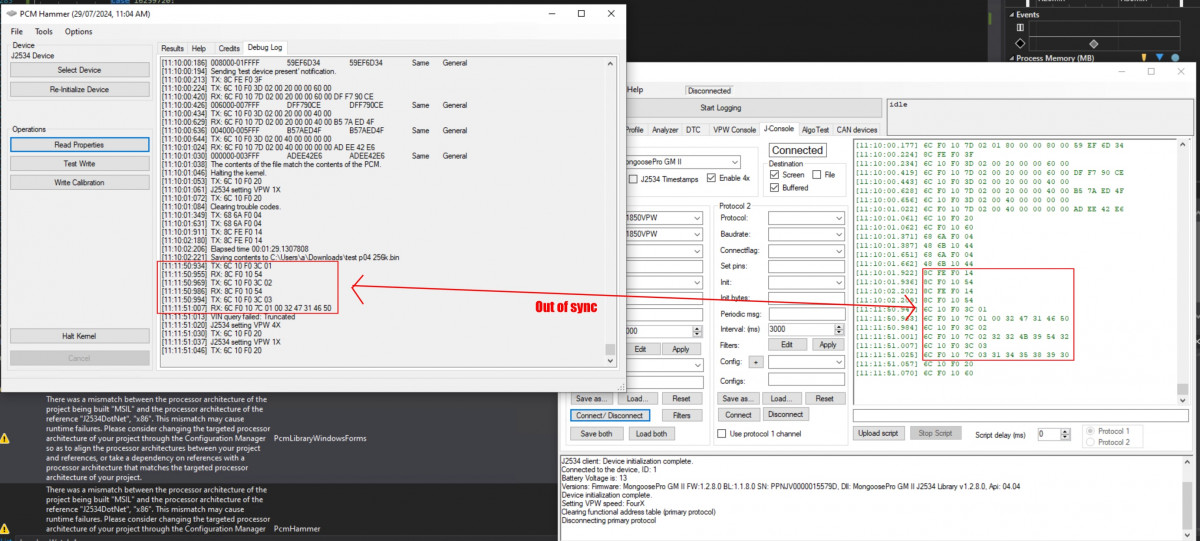1200x541 pixels.
Task: Switch to the Credits tab
Action: (229, 48)
